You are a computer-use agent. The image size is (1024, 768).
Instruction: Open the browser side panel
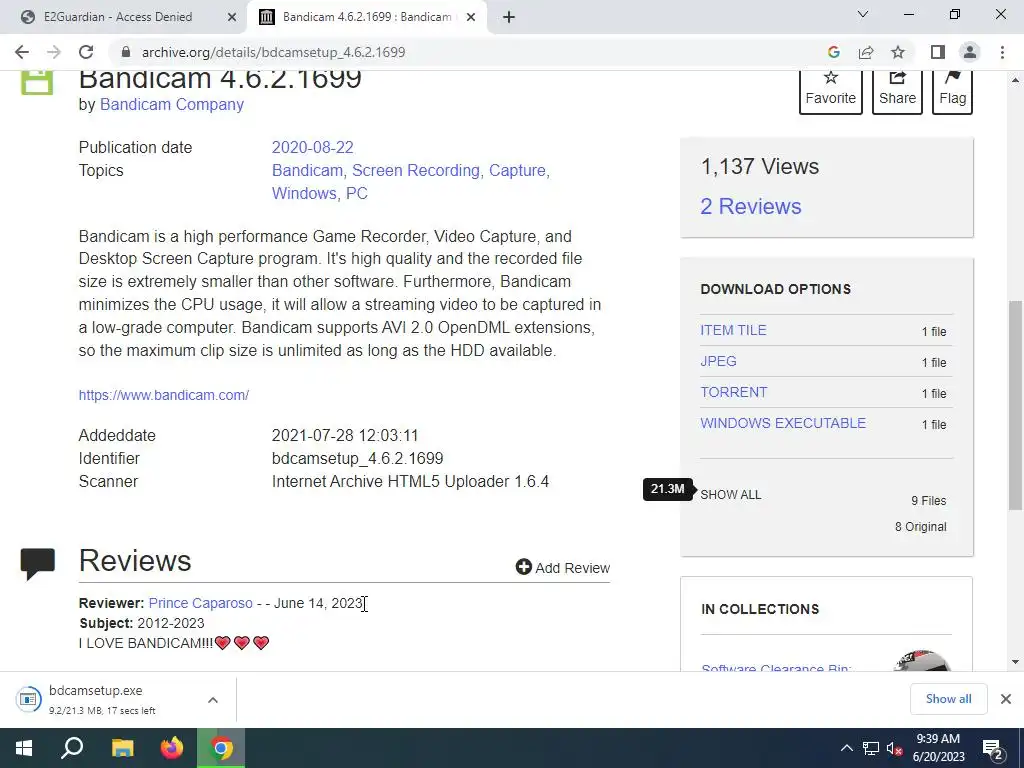(x=938, y=52)
